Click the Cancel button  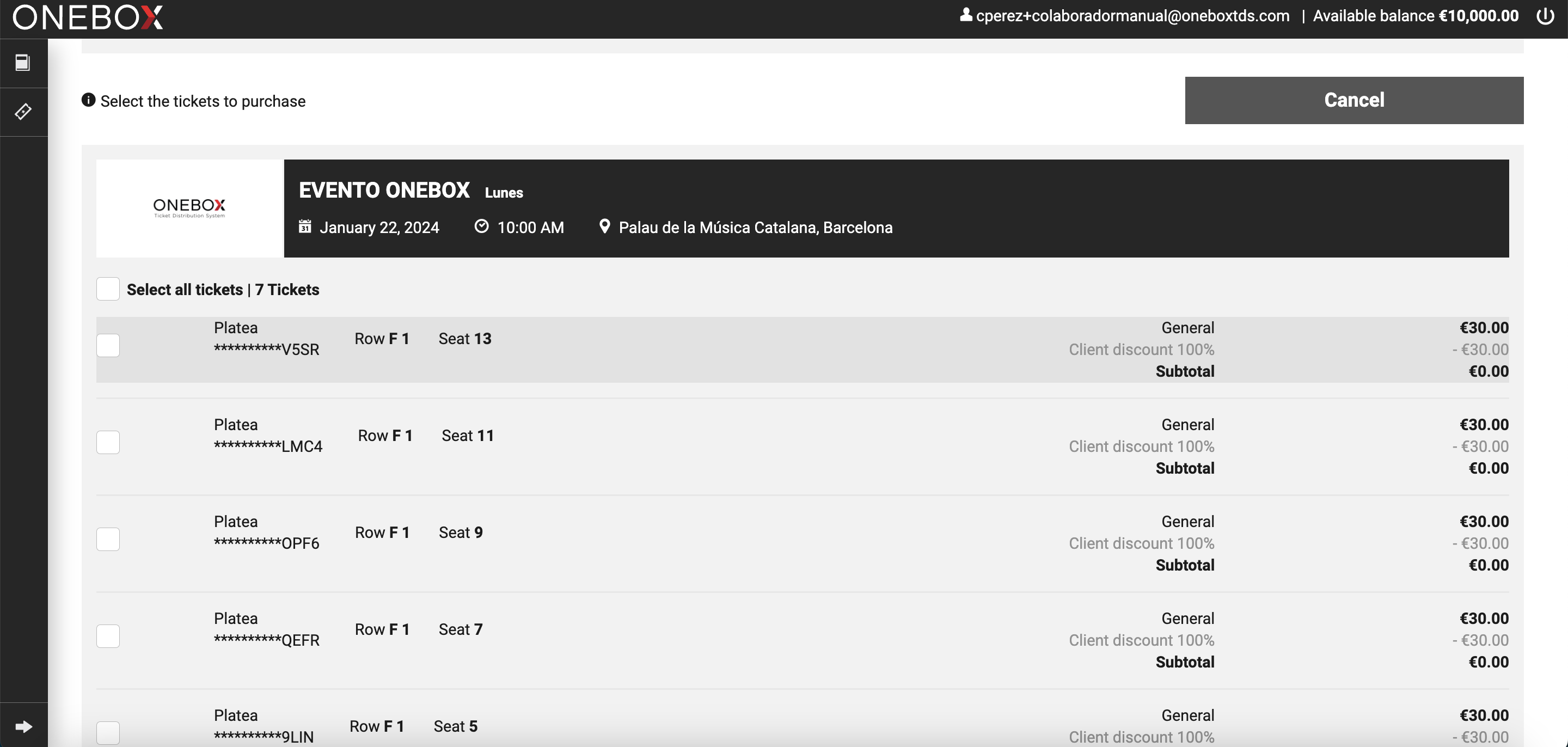click(x=1353, y=100)
